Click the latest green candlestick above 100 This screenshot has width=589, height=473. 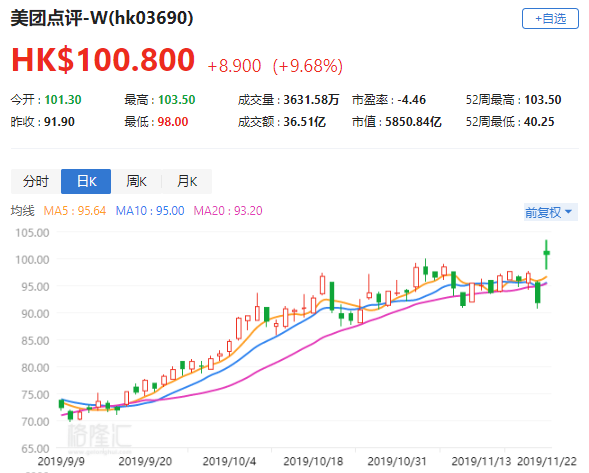547,253
